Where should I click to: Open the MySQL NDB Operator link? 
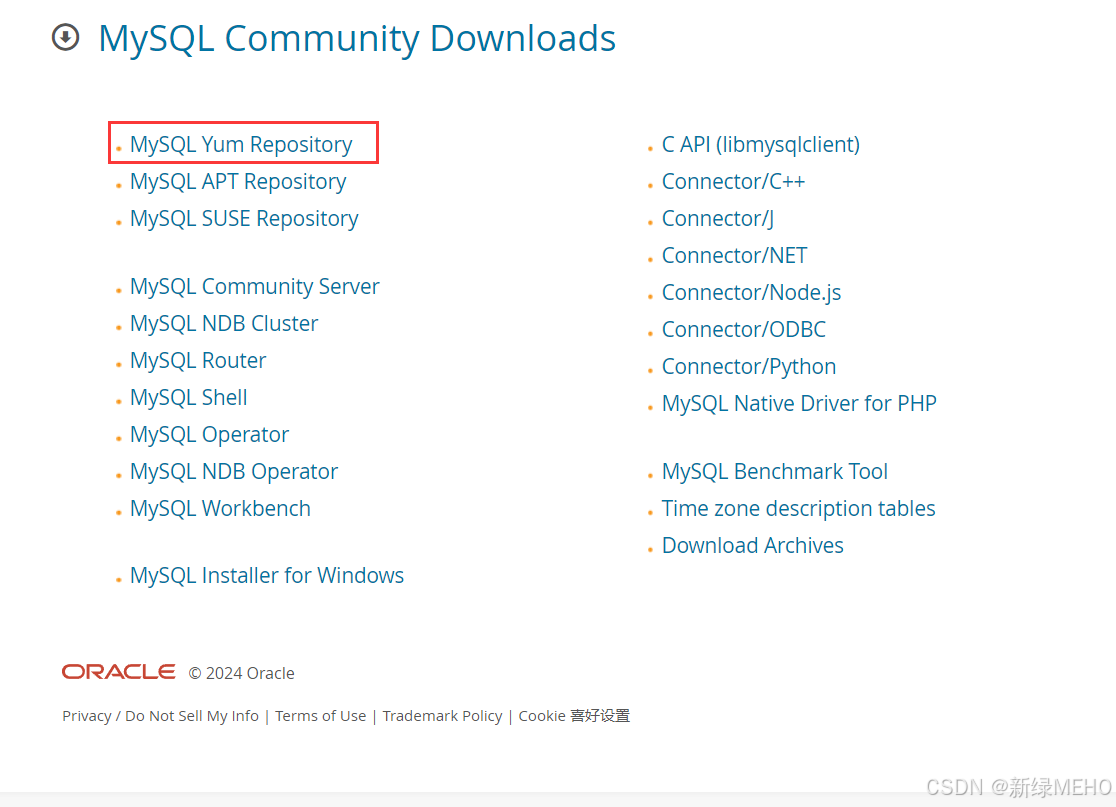233,471
